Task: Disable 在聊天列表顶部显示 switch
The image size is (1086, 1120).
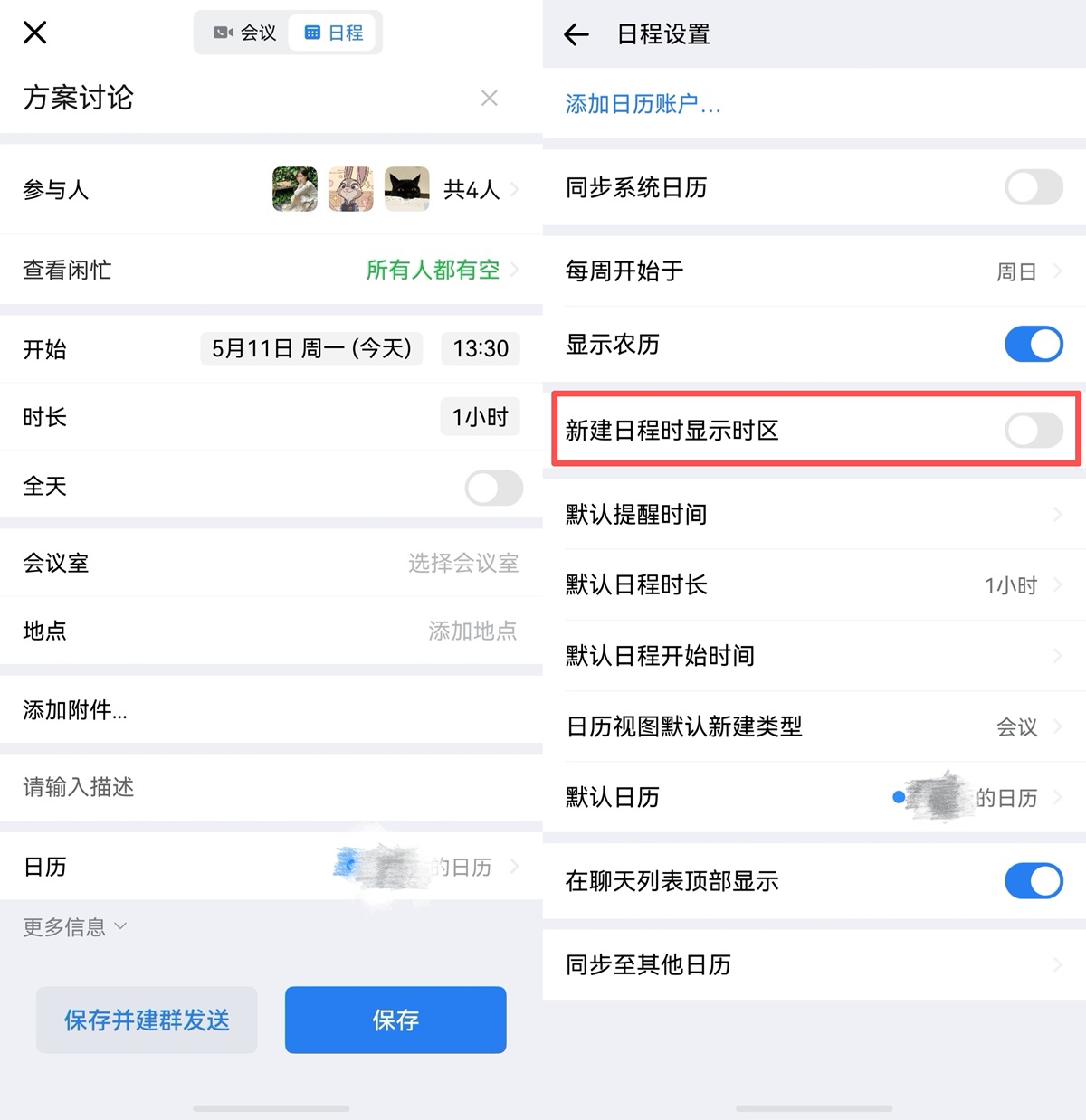Action: (1034, 881)
